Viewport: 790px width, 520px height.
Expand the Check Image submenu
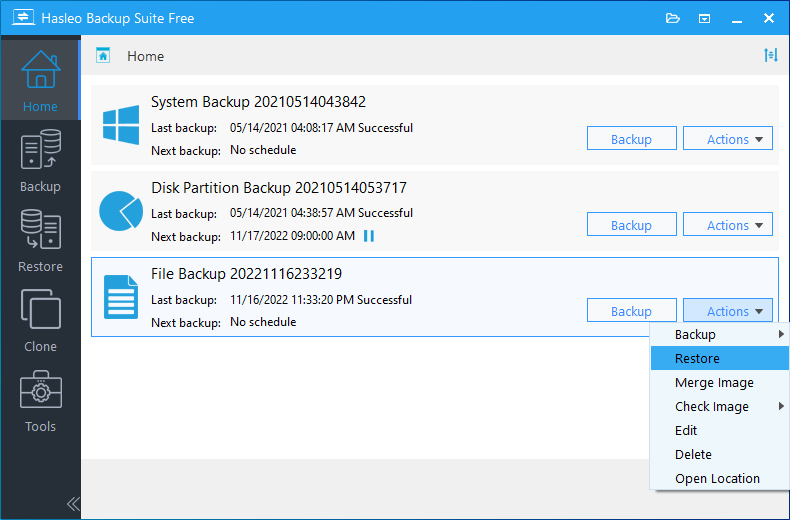coord(720,406)
